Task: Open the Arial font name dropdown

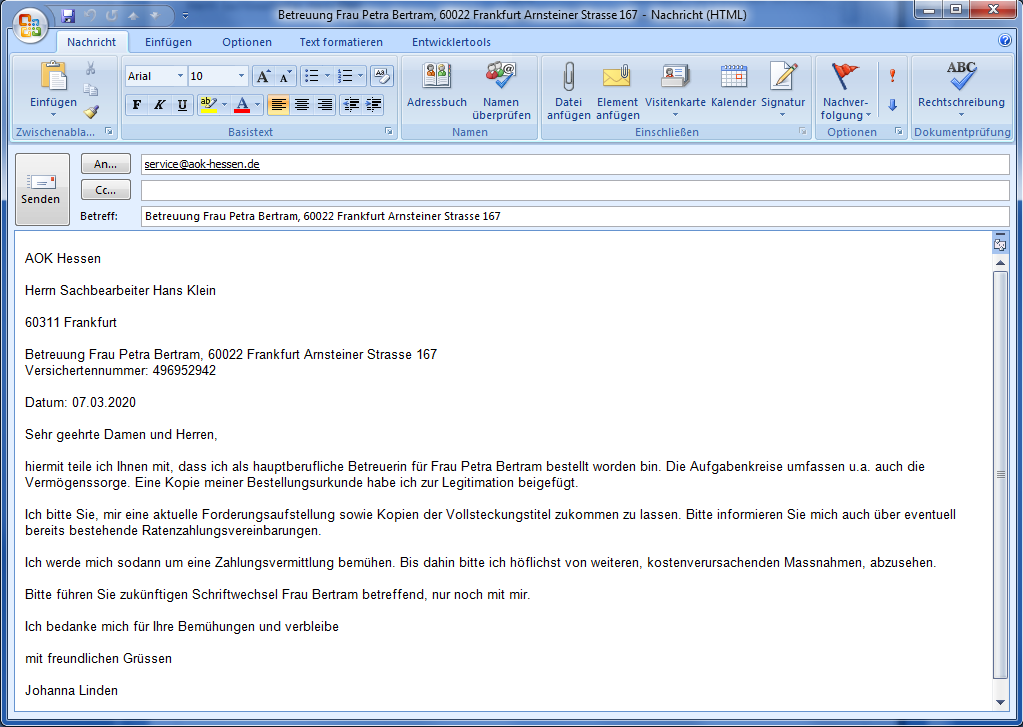Action: point(180,76)
